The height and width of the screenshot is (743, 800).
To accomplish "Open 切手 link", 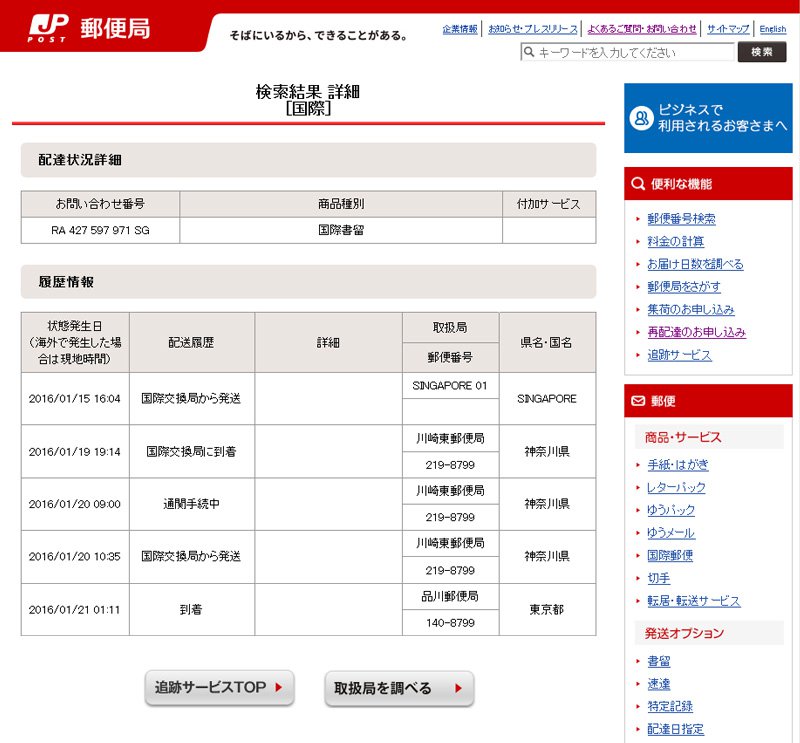I will [x=659, y=578].
